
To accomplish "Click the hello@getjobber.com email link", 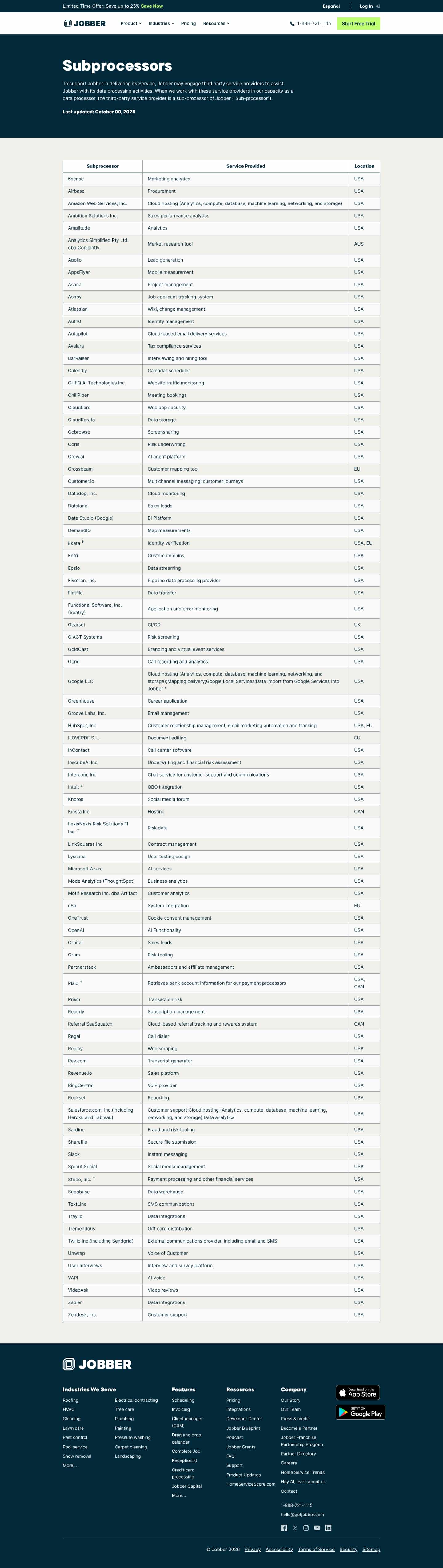I will coord(302,1515).
